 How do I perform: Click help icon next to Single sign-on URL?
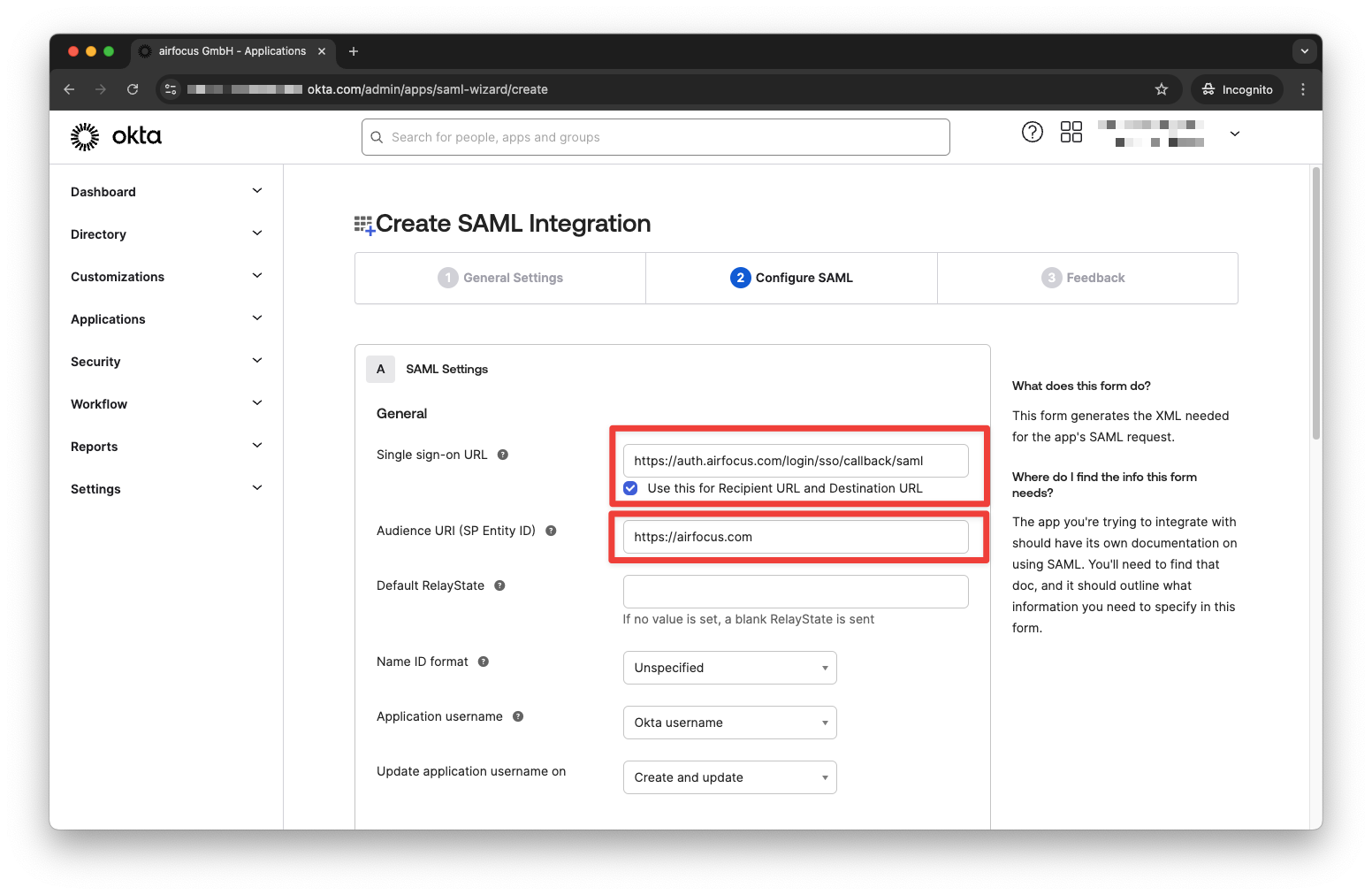point(503,455)
